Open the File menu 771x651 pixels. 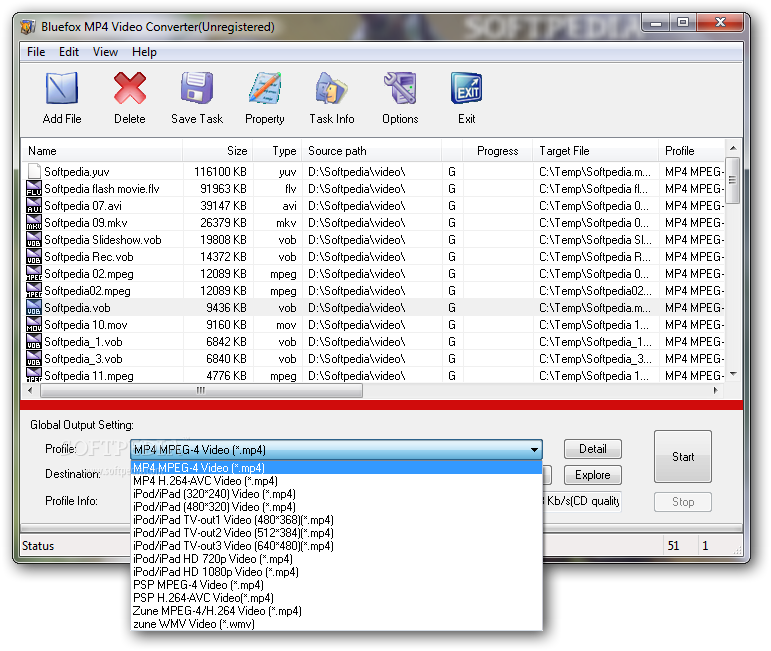[36, 52]
